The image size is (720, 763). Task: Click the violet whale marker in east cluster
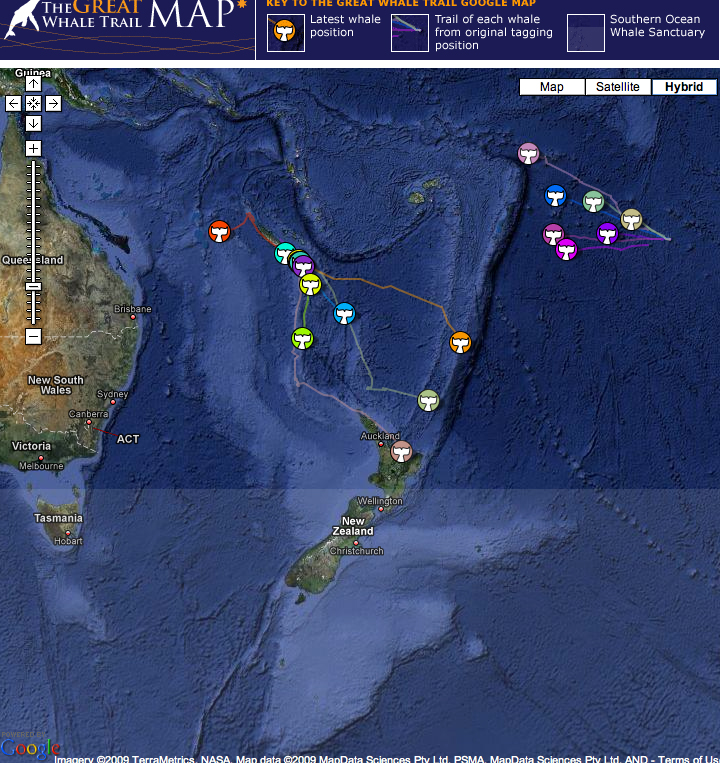608,234
